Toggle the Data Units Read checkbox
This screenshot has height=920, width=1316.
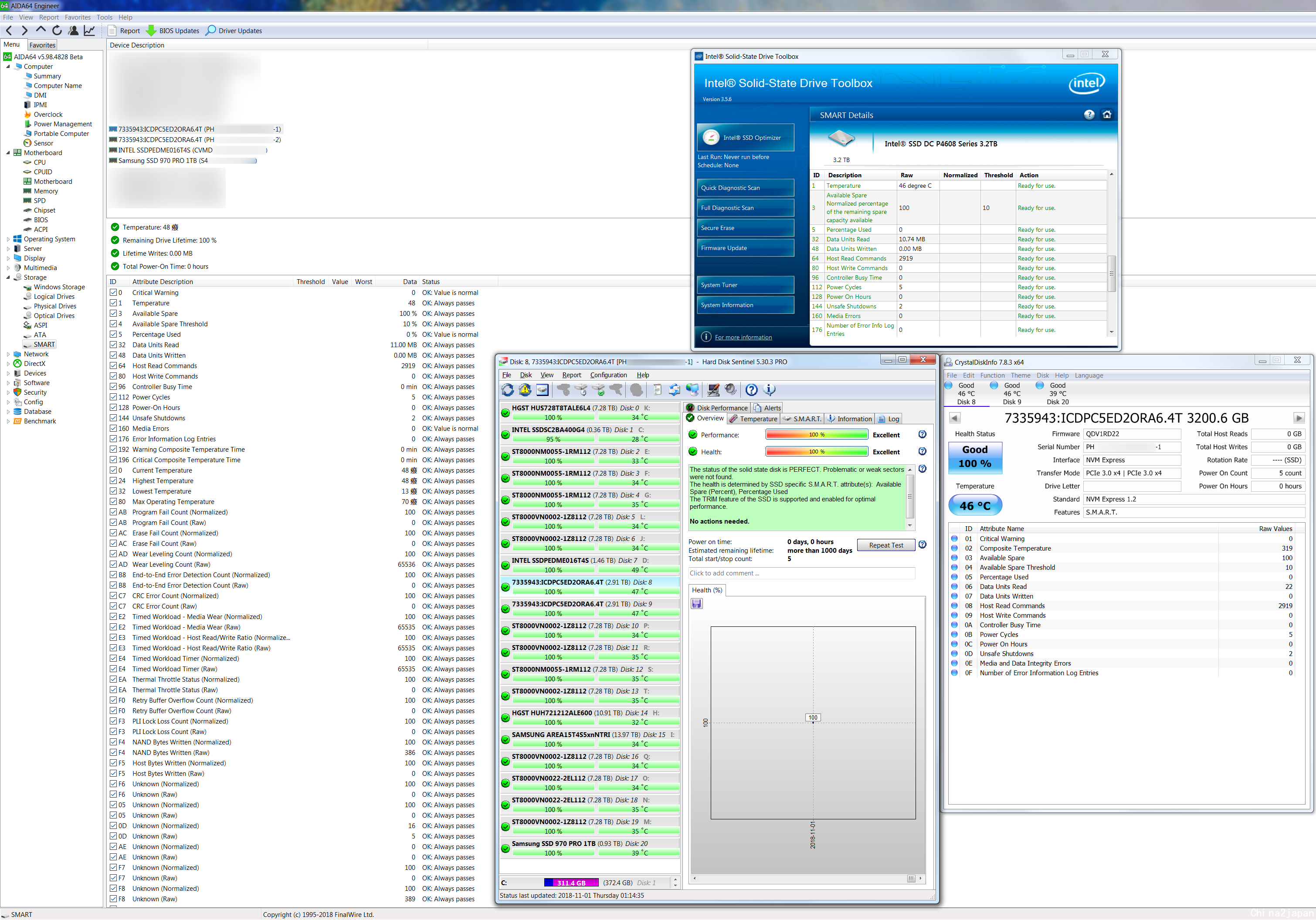tap(113, 344)
